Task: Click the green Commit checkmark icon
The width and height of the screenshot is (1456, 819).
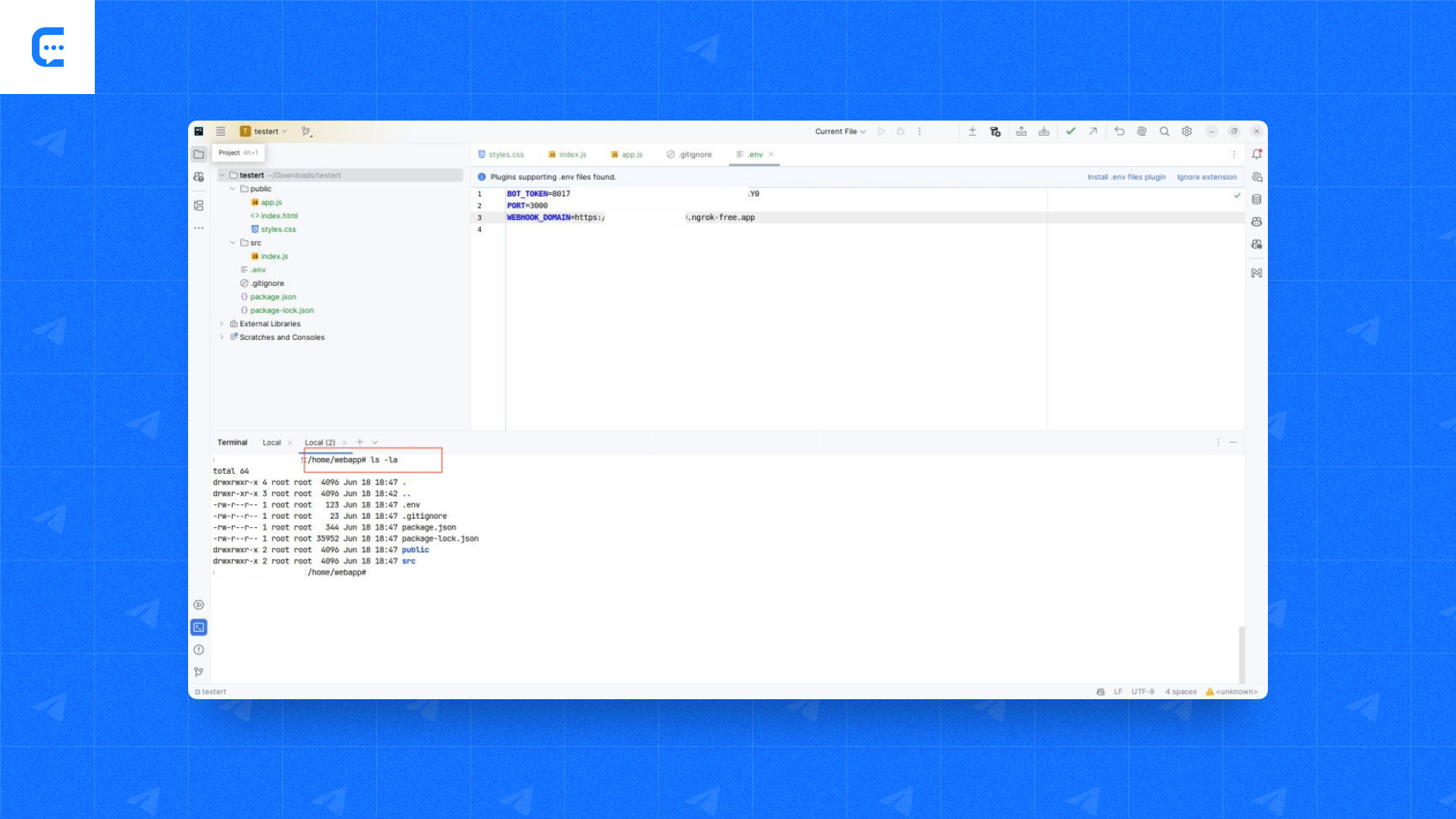Action: pyautogui.click(x=1070, y=131)
